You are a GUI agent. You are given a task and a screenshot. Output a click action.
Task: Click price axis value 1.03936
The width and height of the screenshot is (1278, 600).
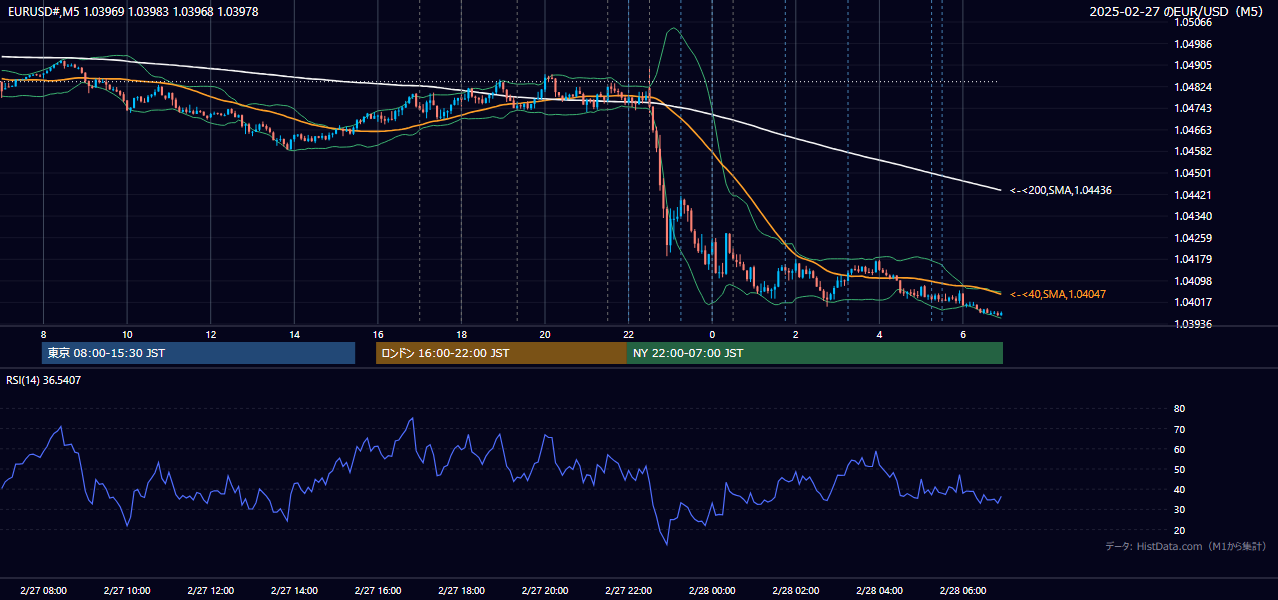[1193, 324]
